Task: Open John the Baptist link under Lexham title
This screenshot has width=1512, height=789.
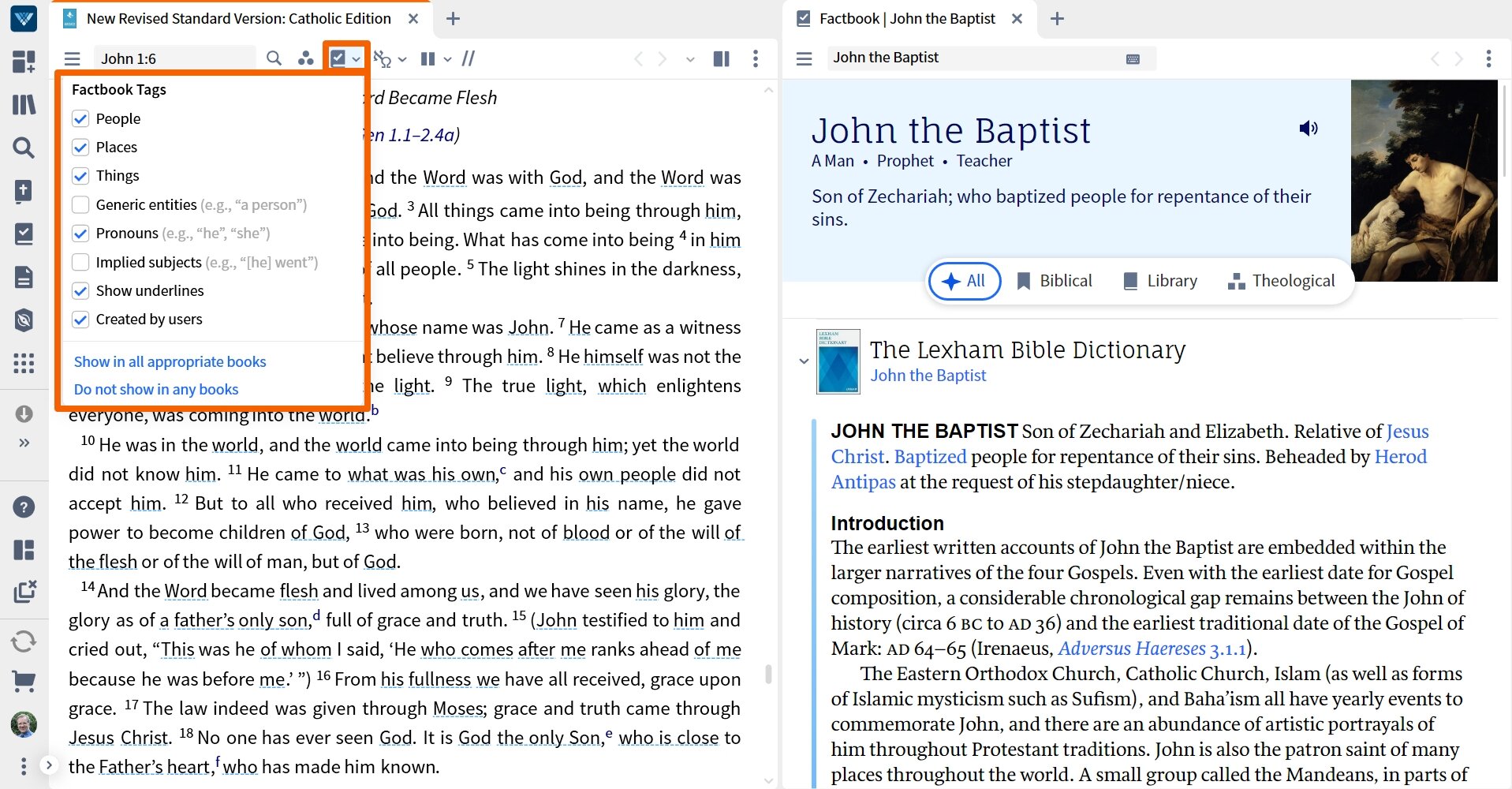Action: (x=928, y=376)
